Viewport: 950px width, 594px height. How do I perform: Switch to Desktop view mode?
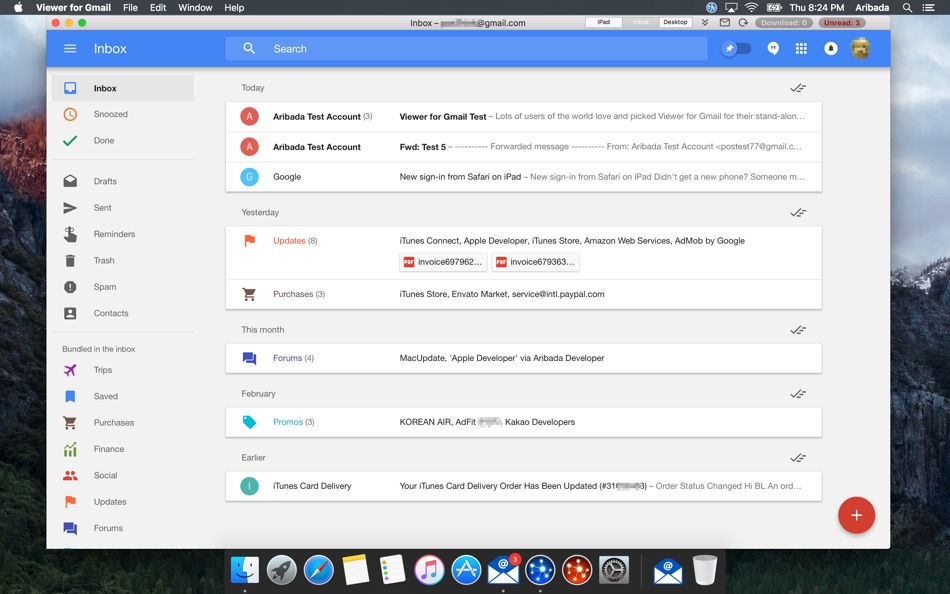(675, 22)
